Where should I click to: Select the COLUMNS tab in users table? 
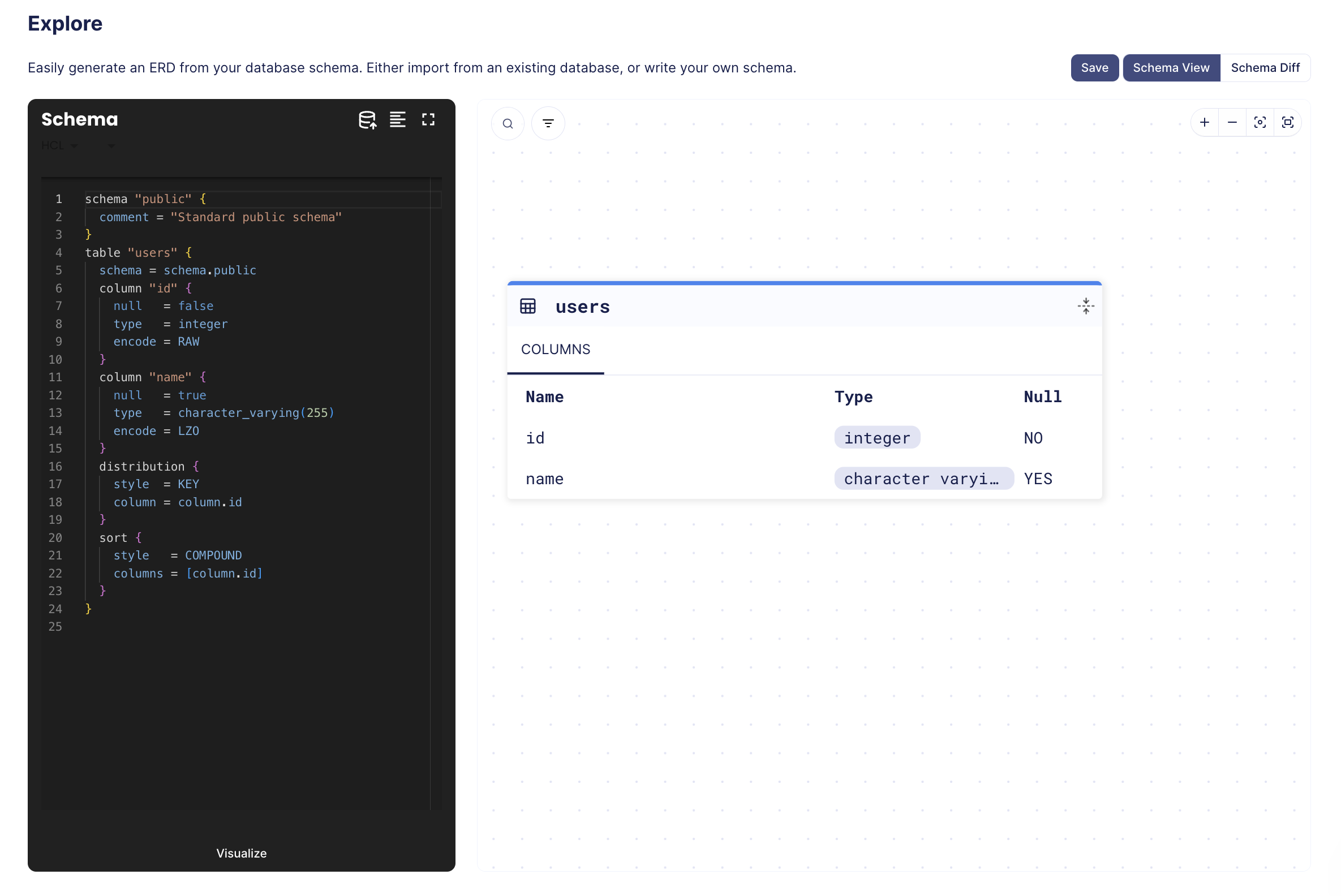point(555,349)
